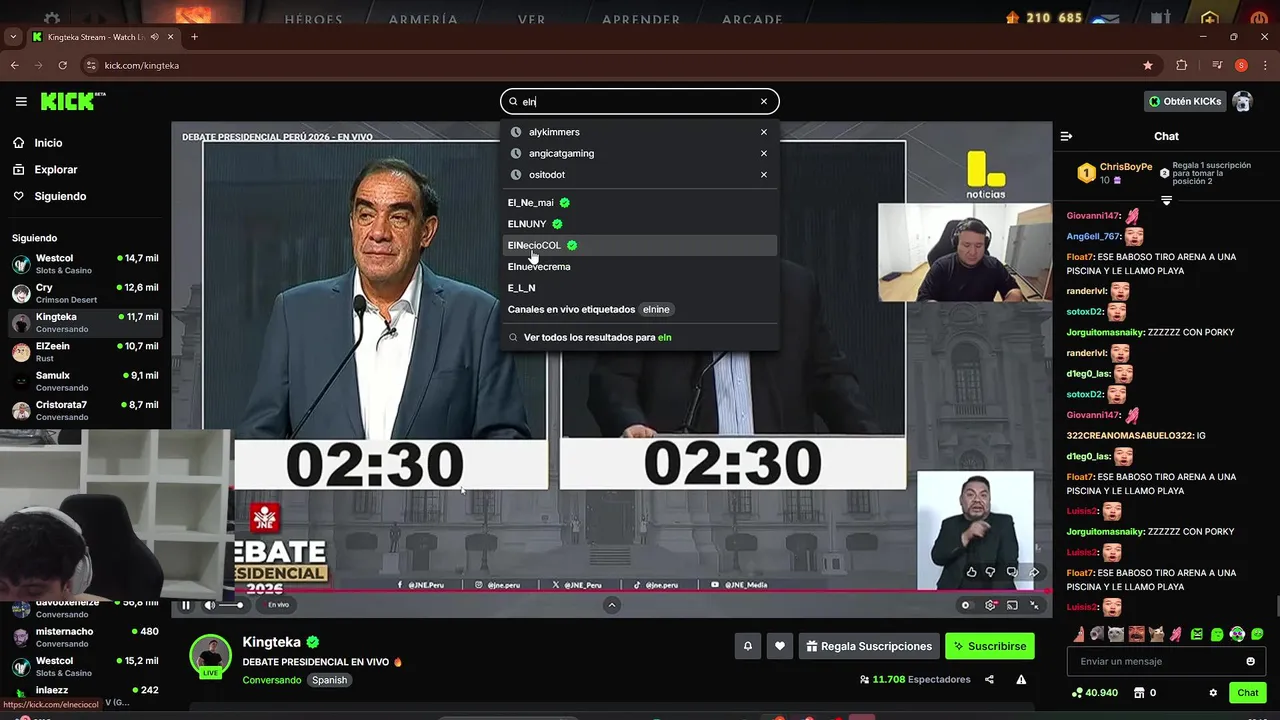The image size is (1280, 720).
Task: Go to Inicio in sidebar
Action: (48, 143)
